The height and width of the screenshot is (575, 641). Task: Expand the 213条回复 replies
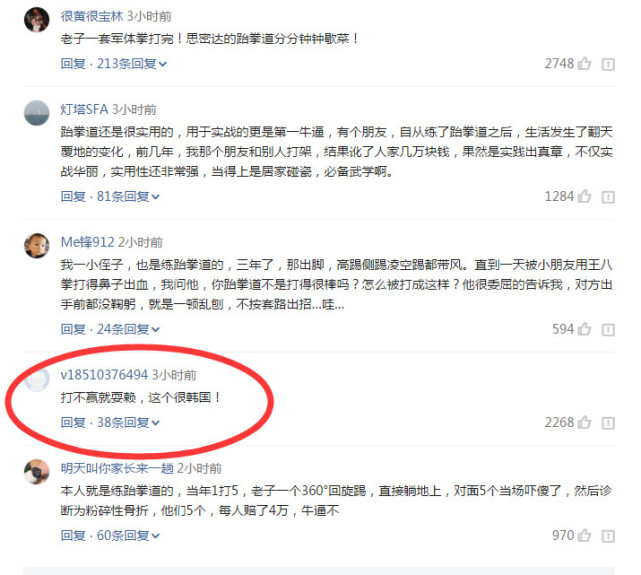pyautogui.click(x=132, y=64)
